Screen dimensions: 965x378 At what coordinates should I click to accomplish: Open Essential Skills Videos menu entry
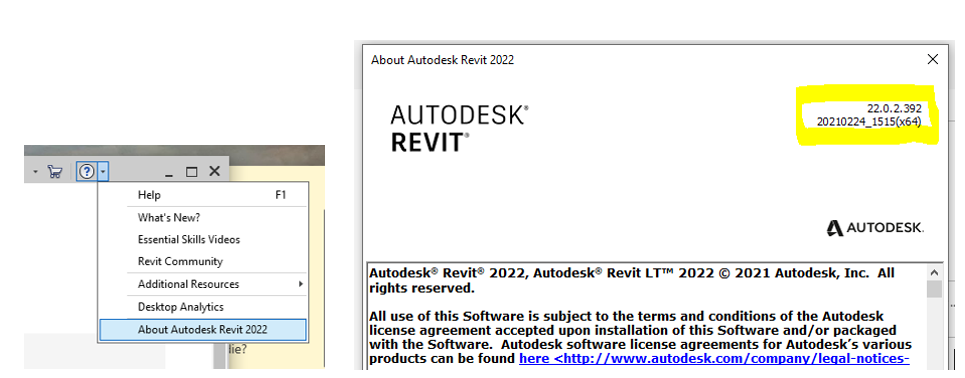203,239
